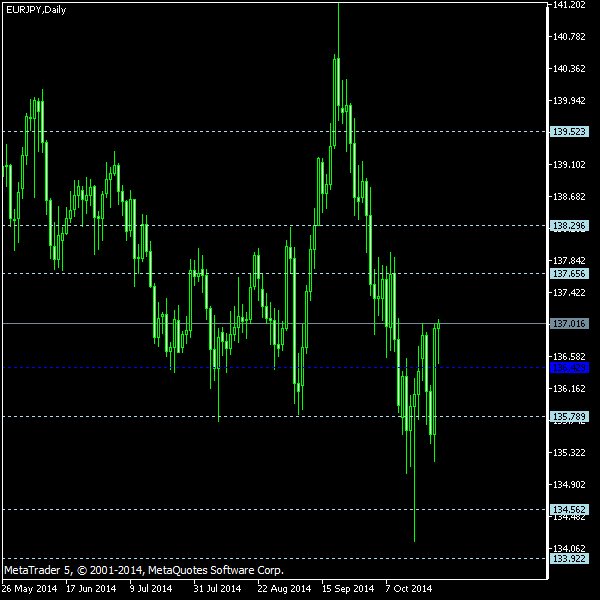Click the 139.523 pivot level price label

pyautogui.click(x=569, y=132)
